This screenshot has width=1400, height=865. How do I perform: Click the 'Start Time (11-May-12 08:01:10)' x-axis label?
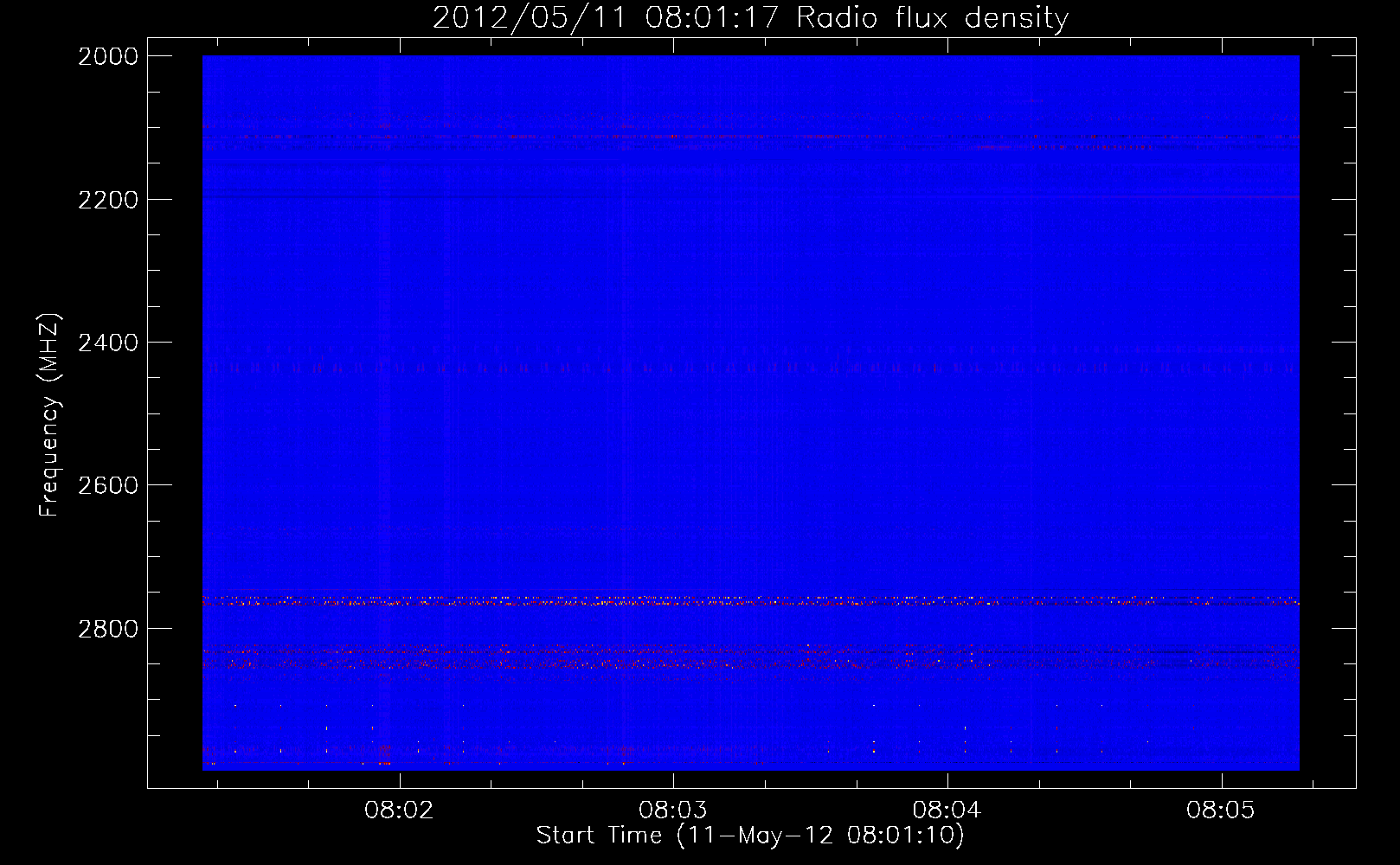750,836
